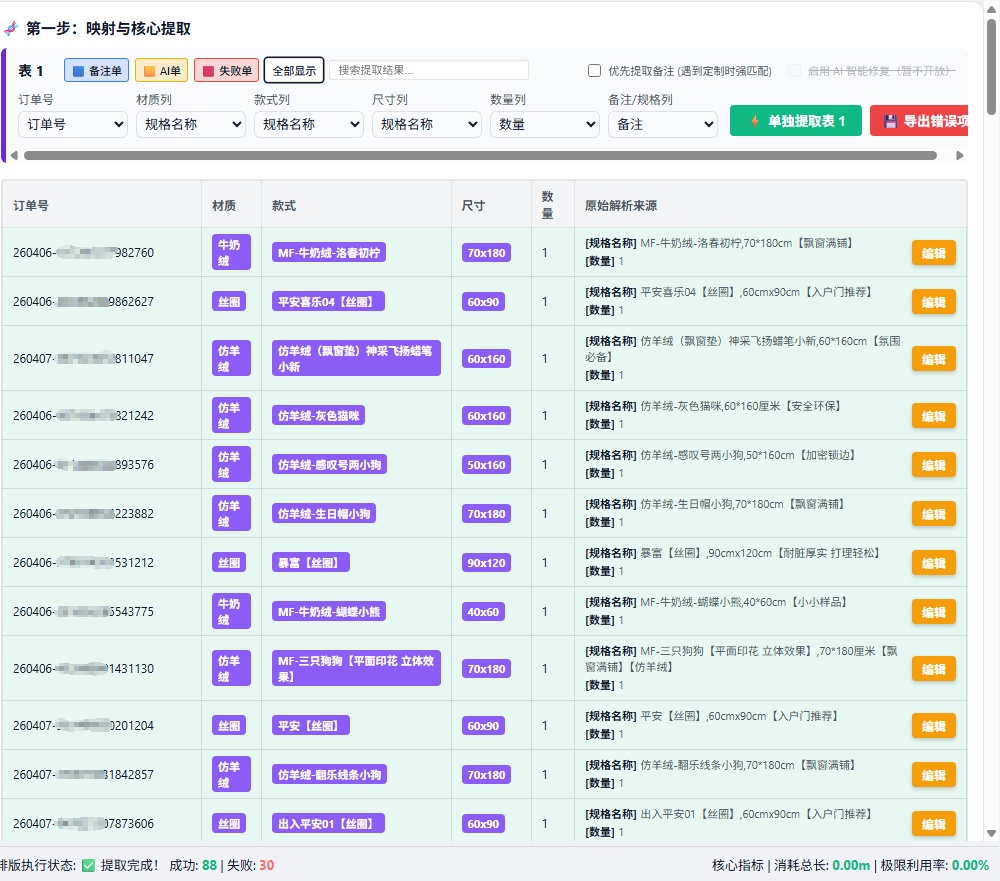
Task: Click the horizontal scrollbar track
Action: click(x=480, y=156)
